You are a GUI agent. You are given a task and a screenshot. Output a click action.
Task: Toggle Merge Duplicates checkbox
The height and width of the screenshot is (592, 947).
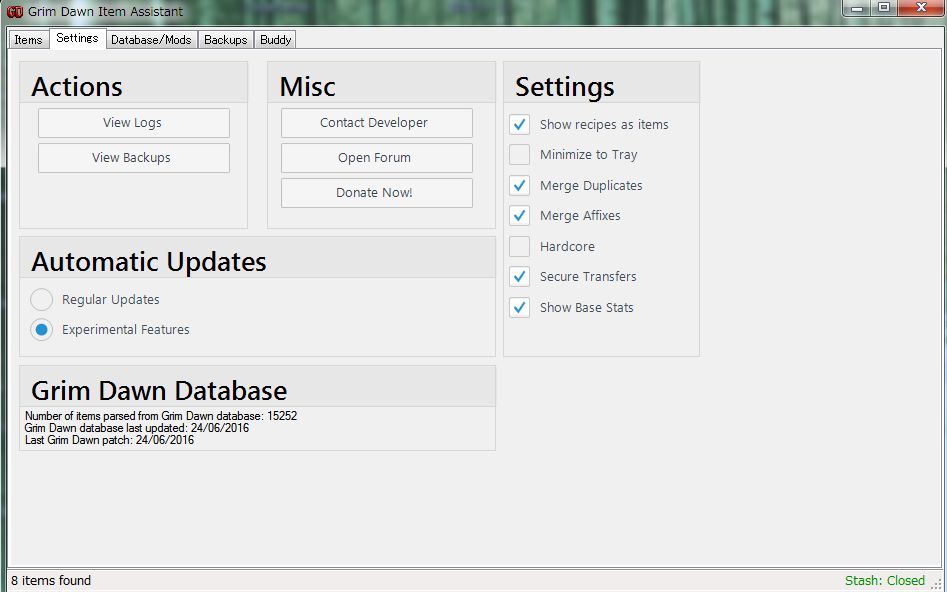519,185
